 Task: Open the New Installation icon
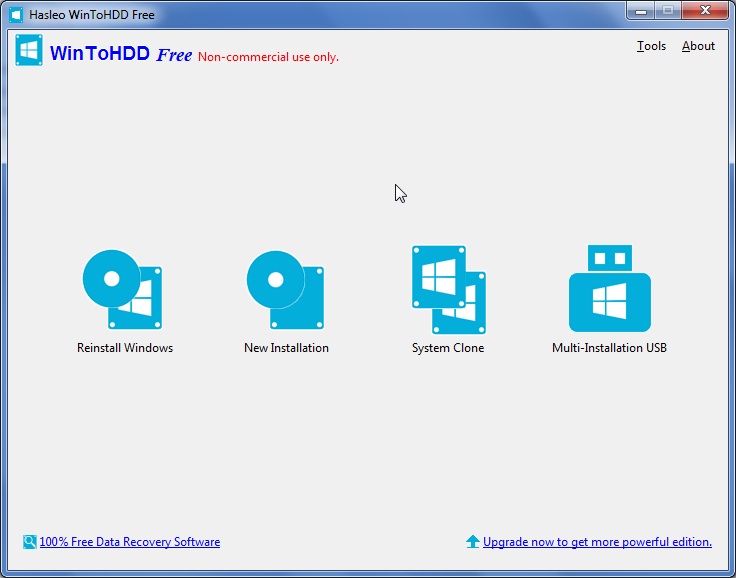[285, 290]
